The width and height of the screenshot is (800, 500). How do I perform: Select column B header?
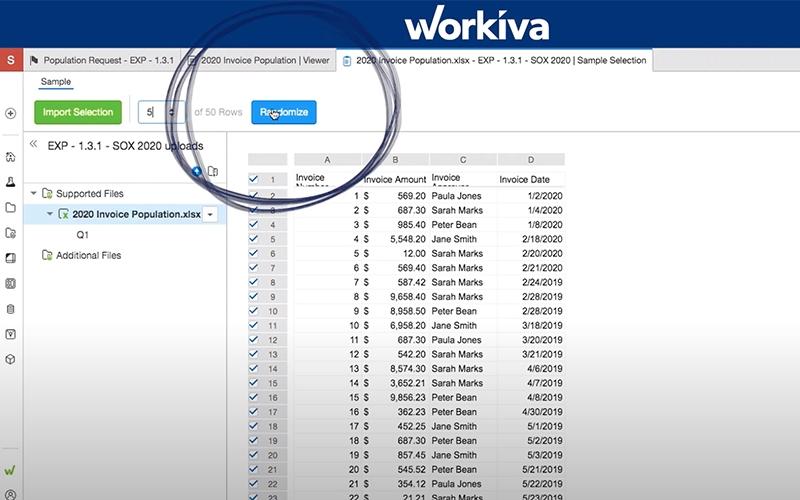tap(395, 160)
